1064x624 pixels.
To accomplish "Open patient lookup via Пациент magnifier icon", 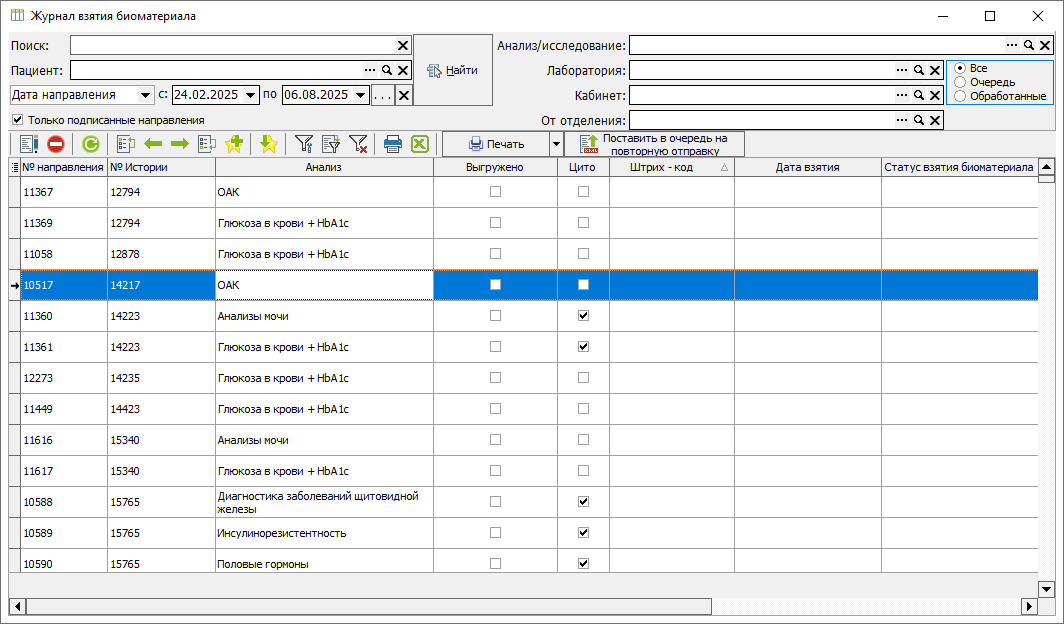I will (387, 70).
